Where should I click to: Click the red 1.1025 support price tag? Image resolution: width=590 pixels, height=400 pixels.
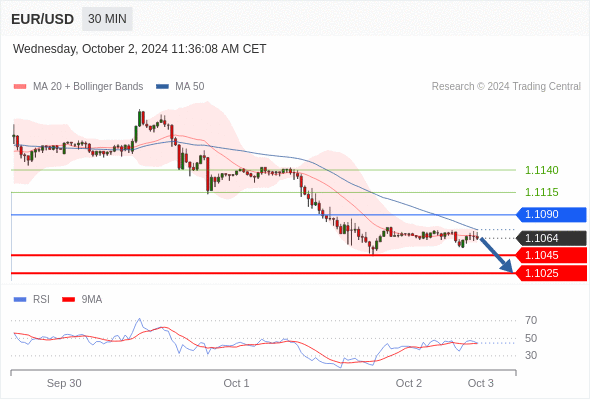tap(551, 273)
